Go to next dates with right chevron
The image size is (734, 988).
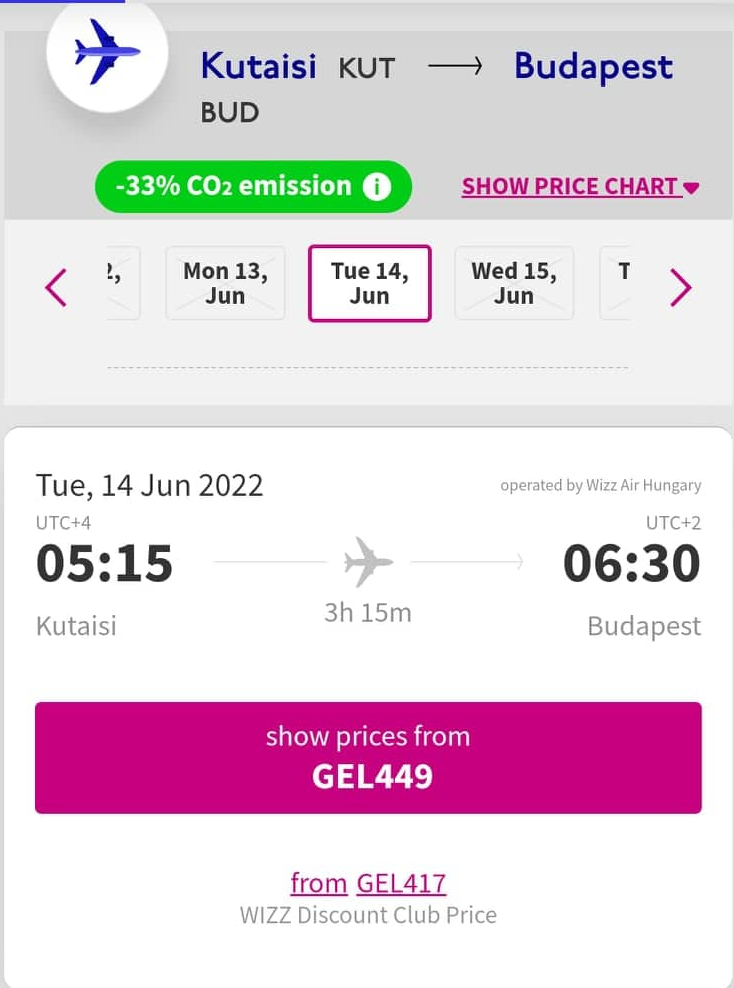pyautogui.click(x=680, y=288)
